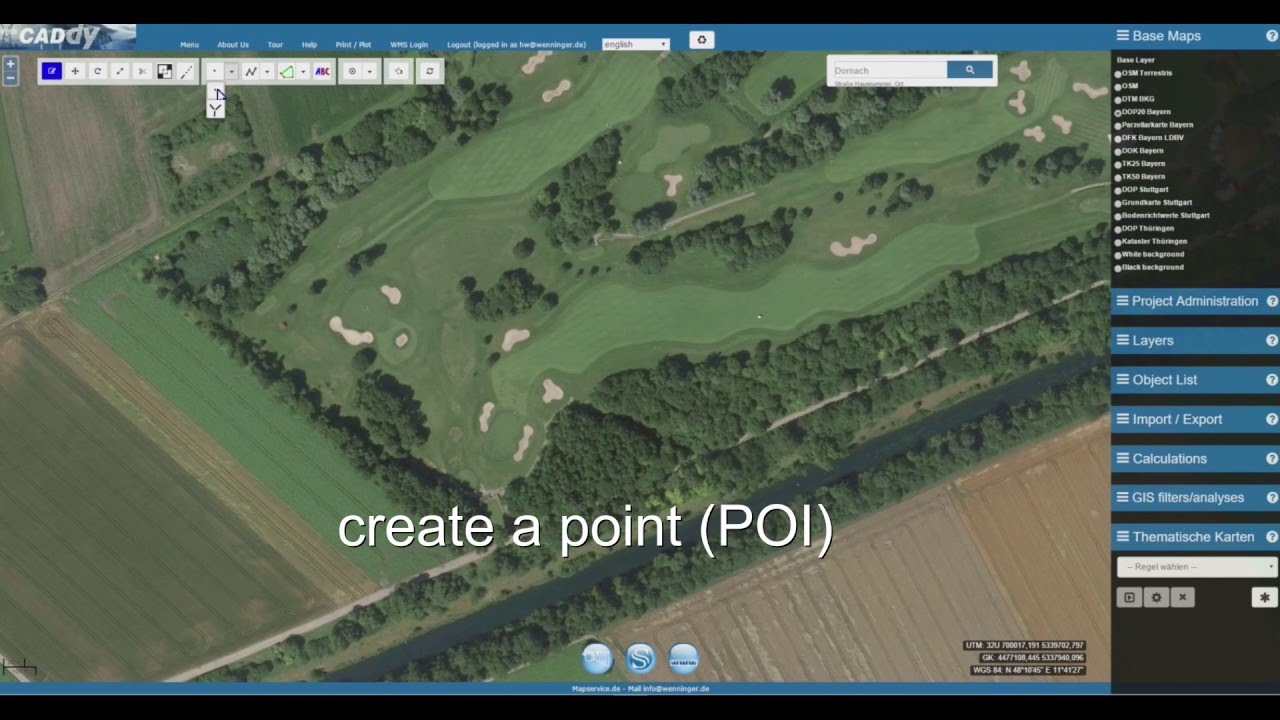The height and width of the screenshot is (720, 1280).
Task: Click the X remove rule button
Action: point(1182,597)
